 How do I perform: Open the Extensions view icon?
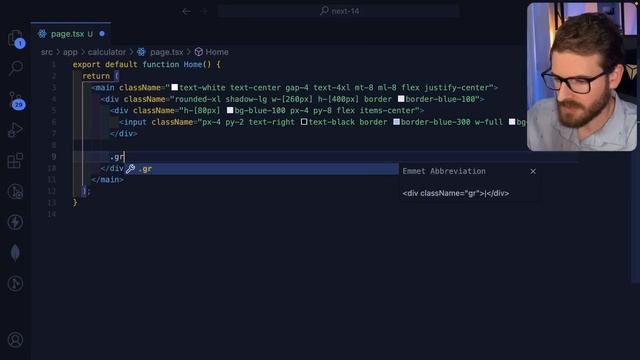coord(16,161)
